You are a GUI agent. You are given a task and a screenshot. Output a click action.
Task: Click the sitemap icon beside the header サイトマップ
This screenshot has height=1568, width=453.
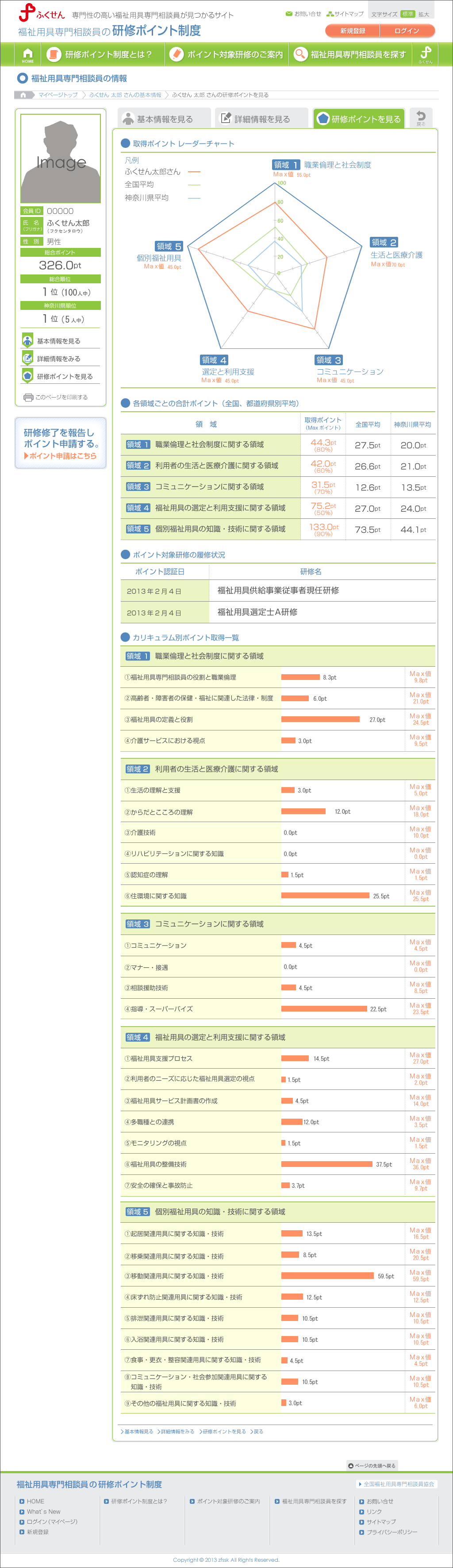pos(330,14)
